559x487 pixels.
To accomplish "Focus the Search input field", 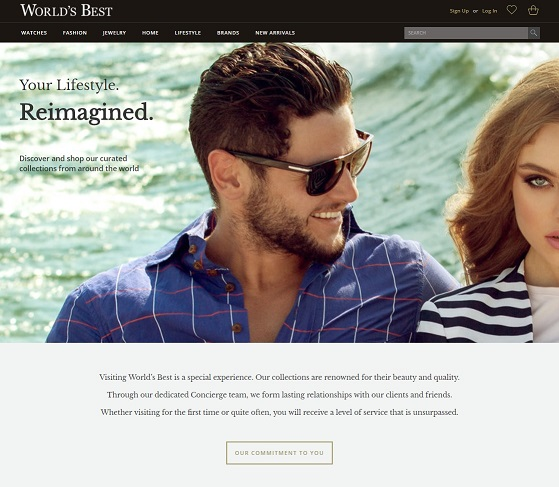I will click(466, 33).
